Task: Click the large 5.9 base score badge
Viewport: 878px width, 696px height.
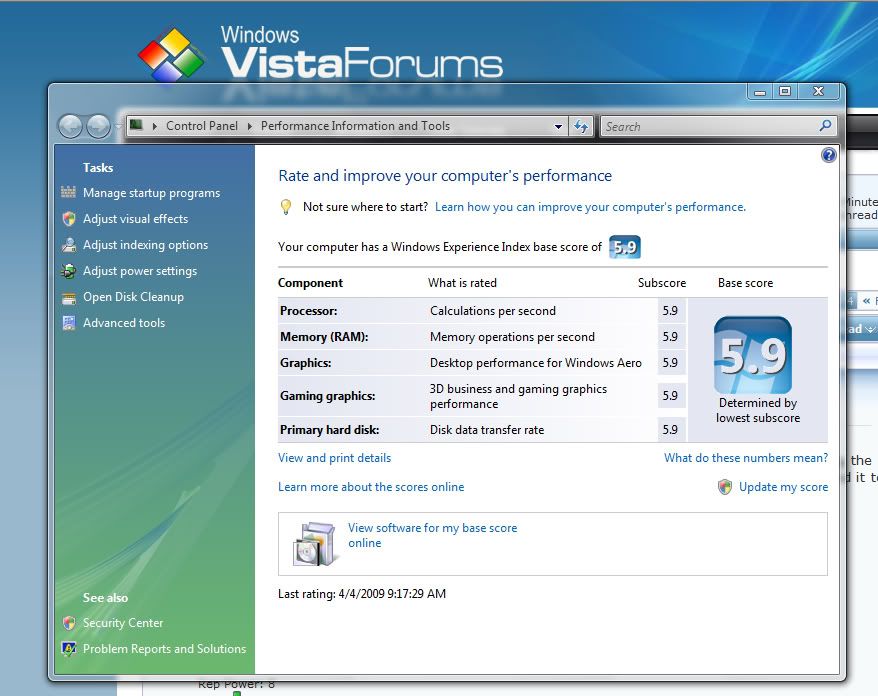Action: click(x=753, y=355)
